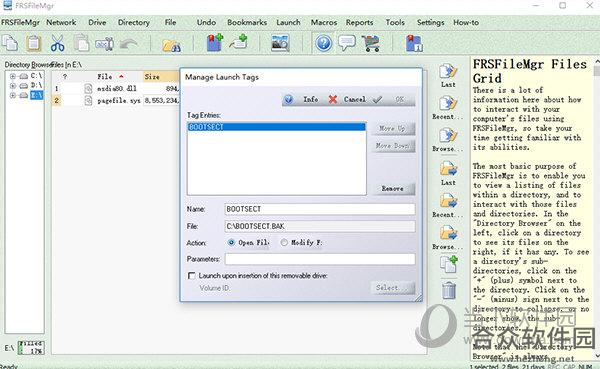Open the Tools menu
Screen dimensions: 600x369
pos(395,23)
